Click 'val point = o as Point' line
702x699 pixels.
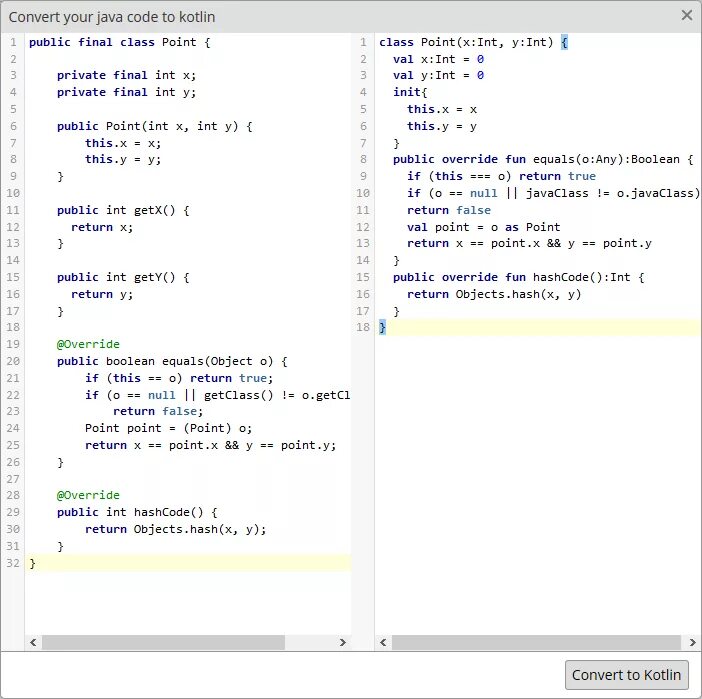pyautogui.click(x=484, y=227)
